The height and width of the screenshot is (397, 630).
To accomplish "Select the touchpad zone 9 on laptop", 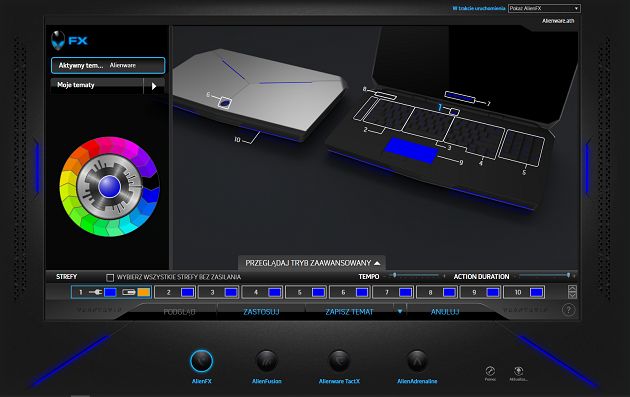I will coord(411,150).
